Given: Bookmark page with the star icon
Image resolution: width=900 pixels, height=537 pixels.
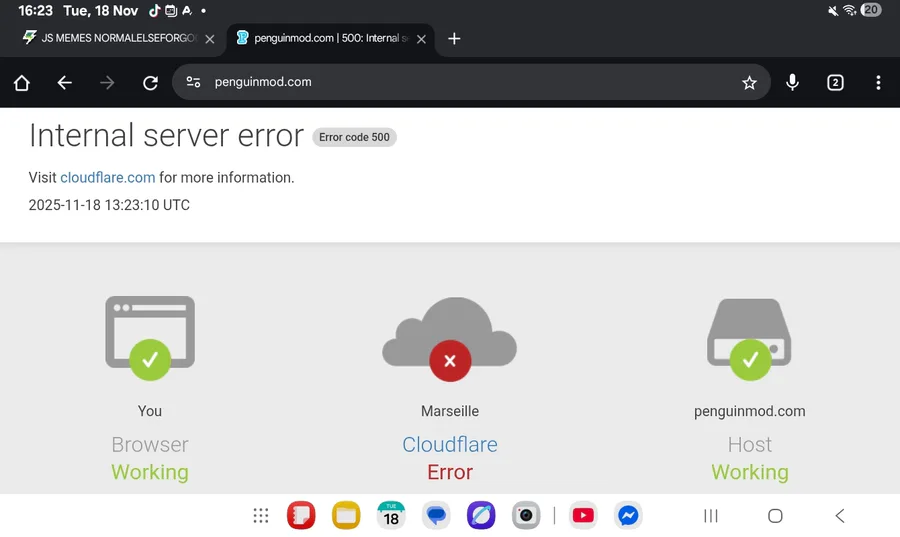Looking at the screenshot, I should 749,83.
